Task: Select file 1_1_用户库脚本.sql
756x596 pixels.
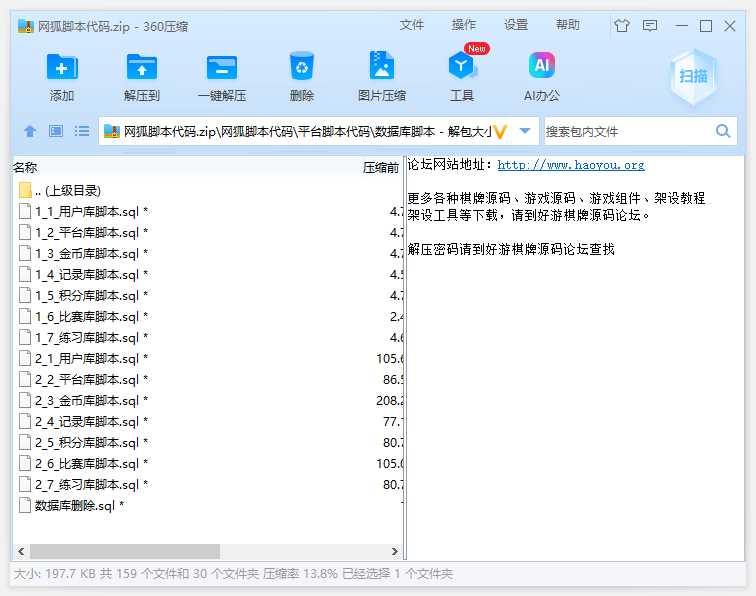Action: coord(208,211)
